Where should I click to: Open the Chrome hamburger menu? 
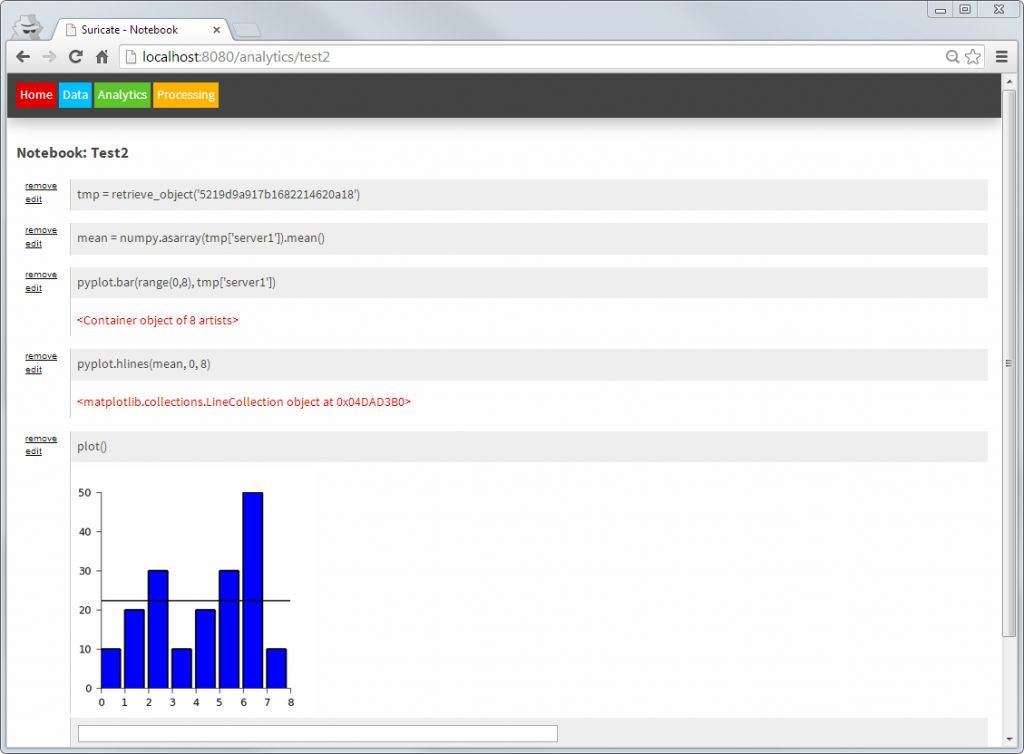[1001, 57]
